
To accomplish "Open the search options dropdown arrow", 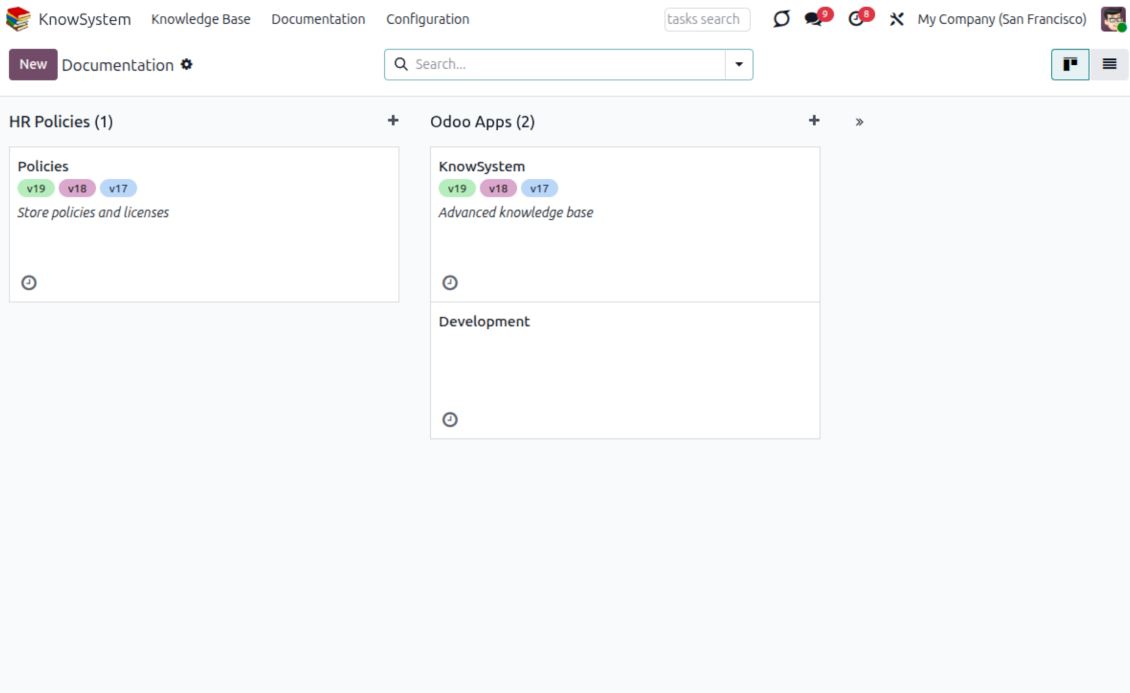I will tap(739, 65).
